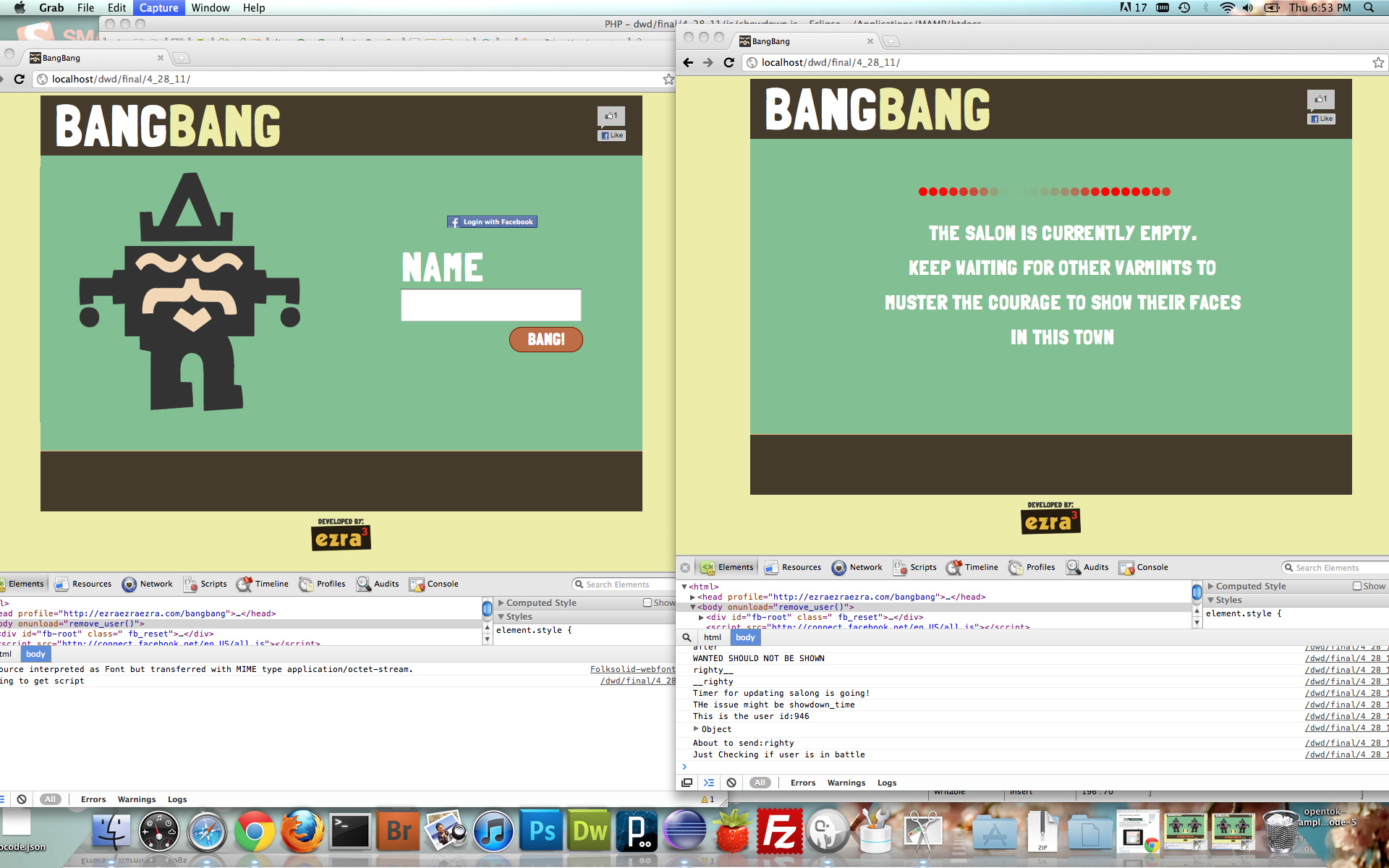1389x868 pixels.
Task: Click the BANG! button
Action: [546, 339]
